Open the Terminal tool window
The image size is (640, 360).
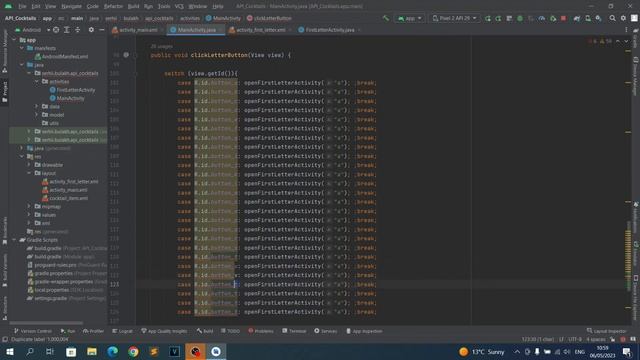pyautogui.click(x=294, y=331)
